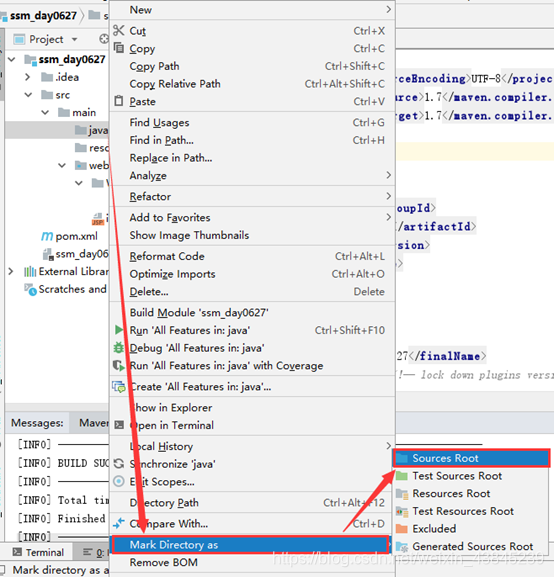Viewport: 554px width, 577px height.
Task: Click the Resources Root folder icon
Action: click(402, 493)
